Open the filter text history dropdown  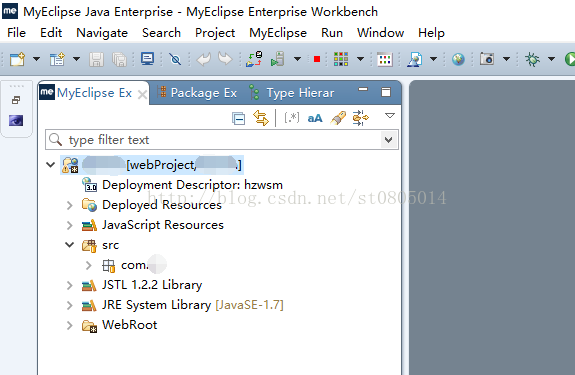coord(388,140)
